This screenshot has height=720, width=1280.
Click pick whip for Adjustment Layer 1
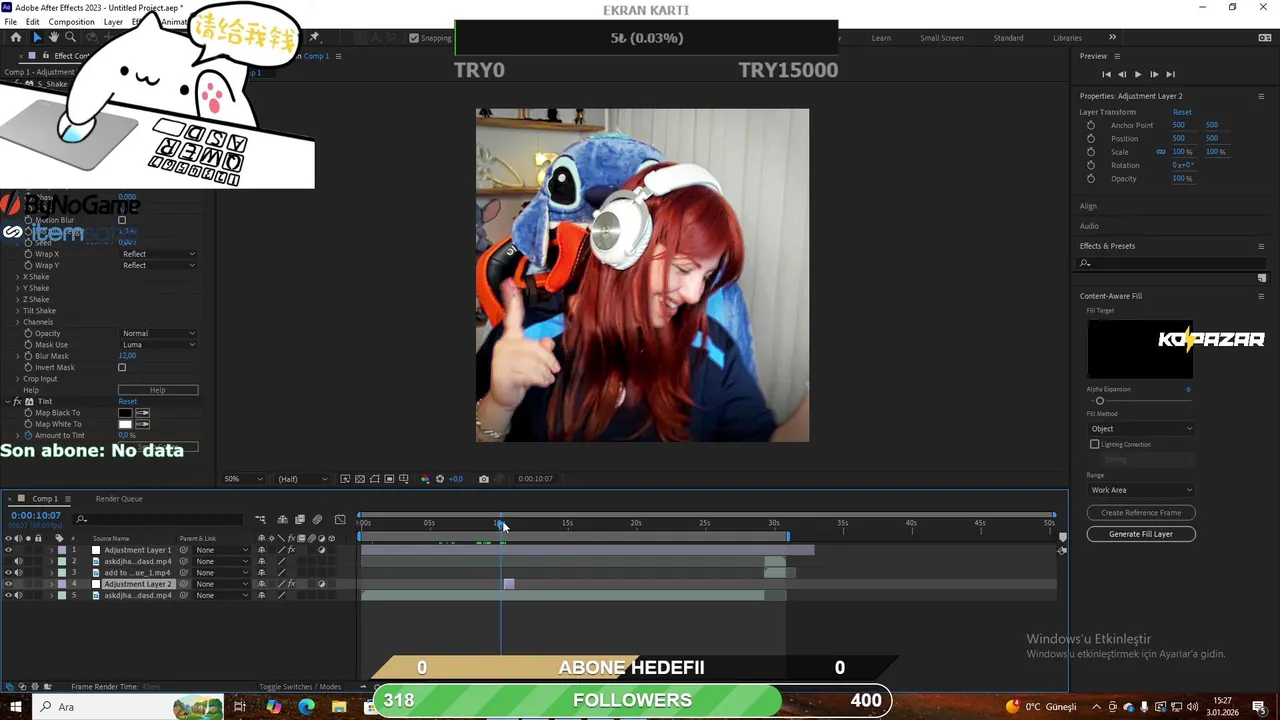183,550
